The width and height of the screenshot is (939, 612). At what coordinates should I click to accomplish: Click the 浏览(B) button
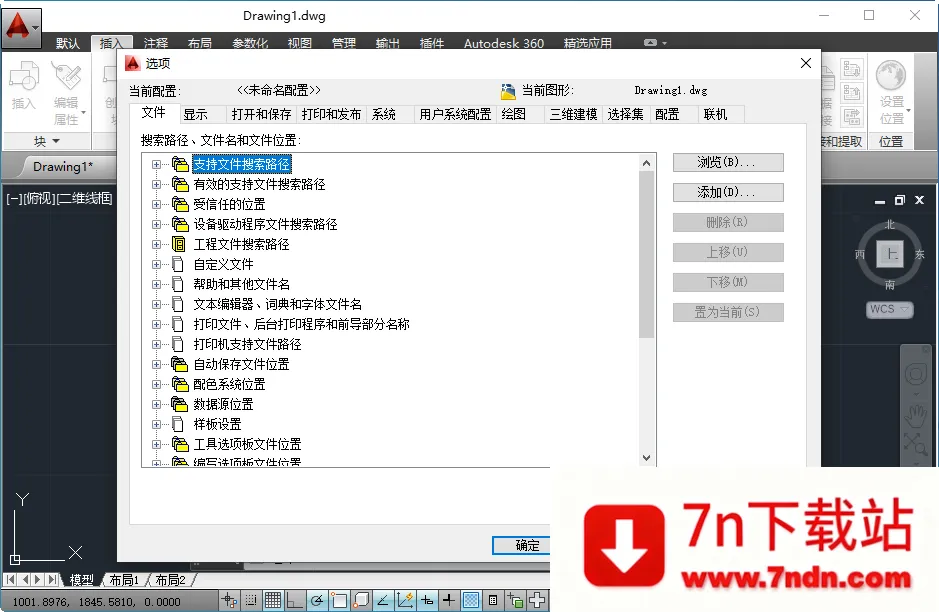click(728, 162)
